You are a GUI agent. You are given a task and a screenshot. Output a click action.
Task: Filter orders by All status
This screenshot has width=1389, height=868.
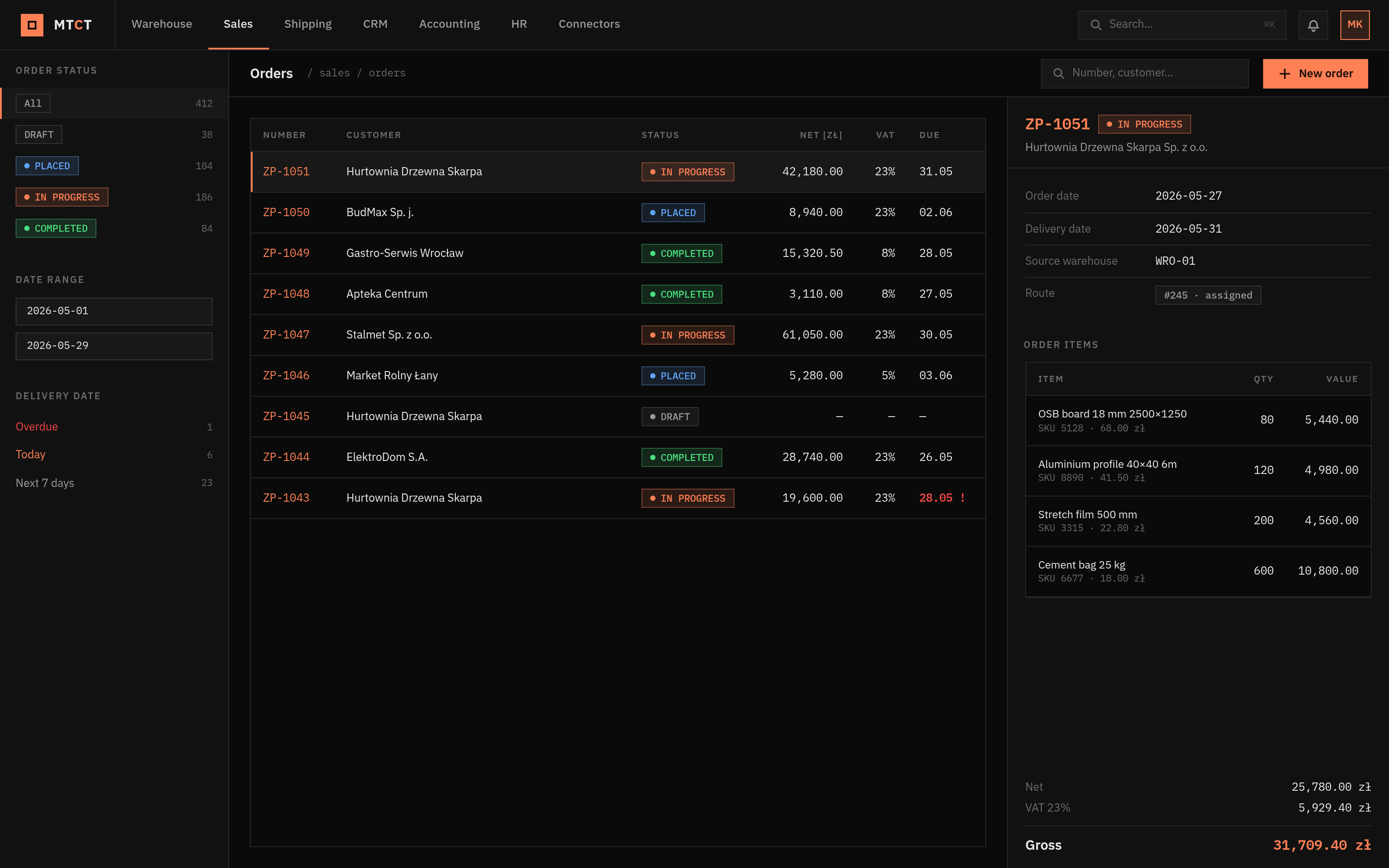coord(114,103)
